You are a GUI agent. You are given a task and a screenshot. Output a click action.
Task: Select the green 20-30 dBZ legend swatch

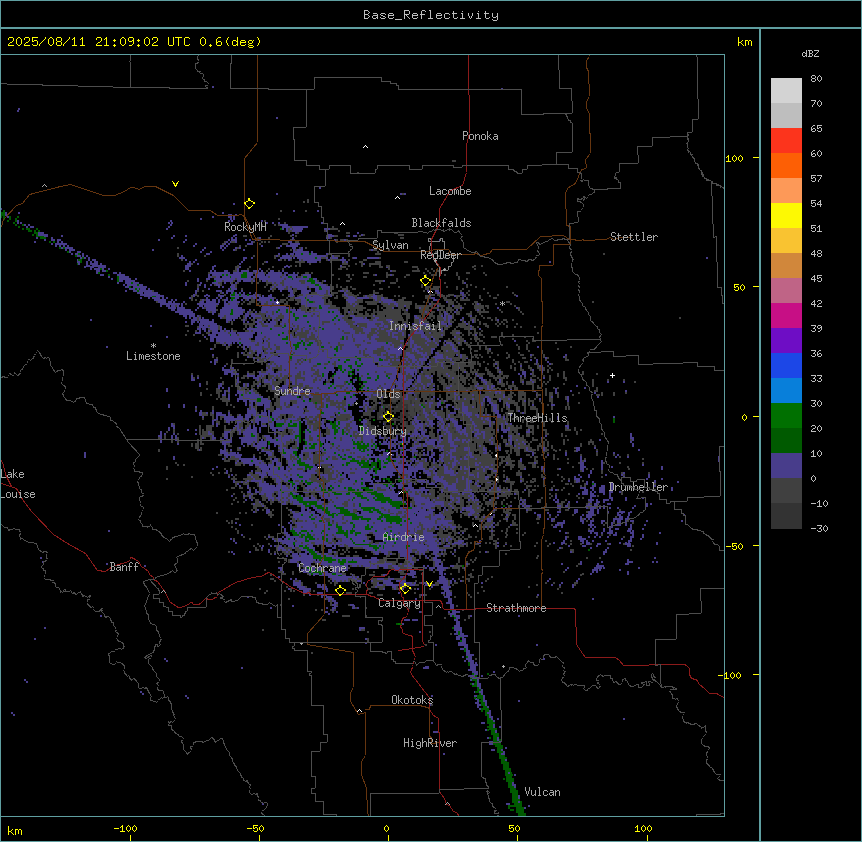pyautogui.click(x=786, y=416)
